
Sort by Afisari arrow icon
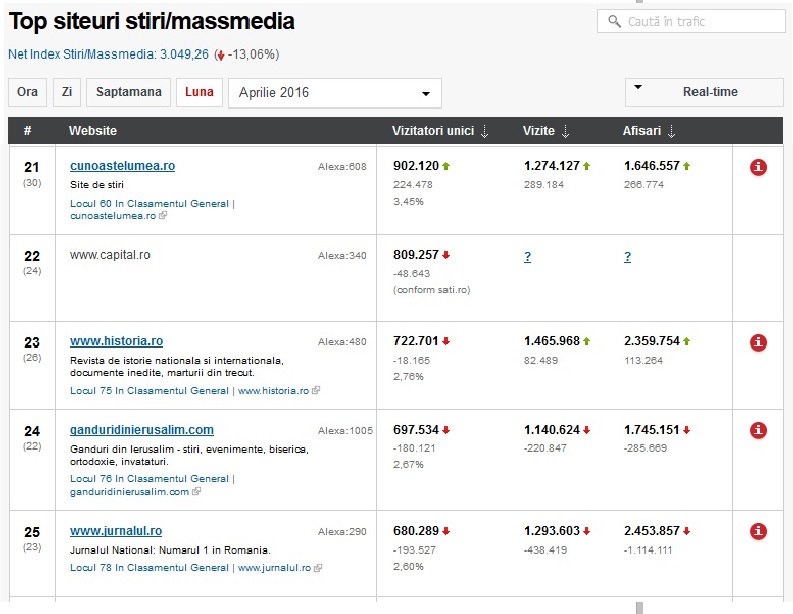[x=671, y=131]
